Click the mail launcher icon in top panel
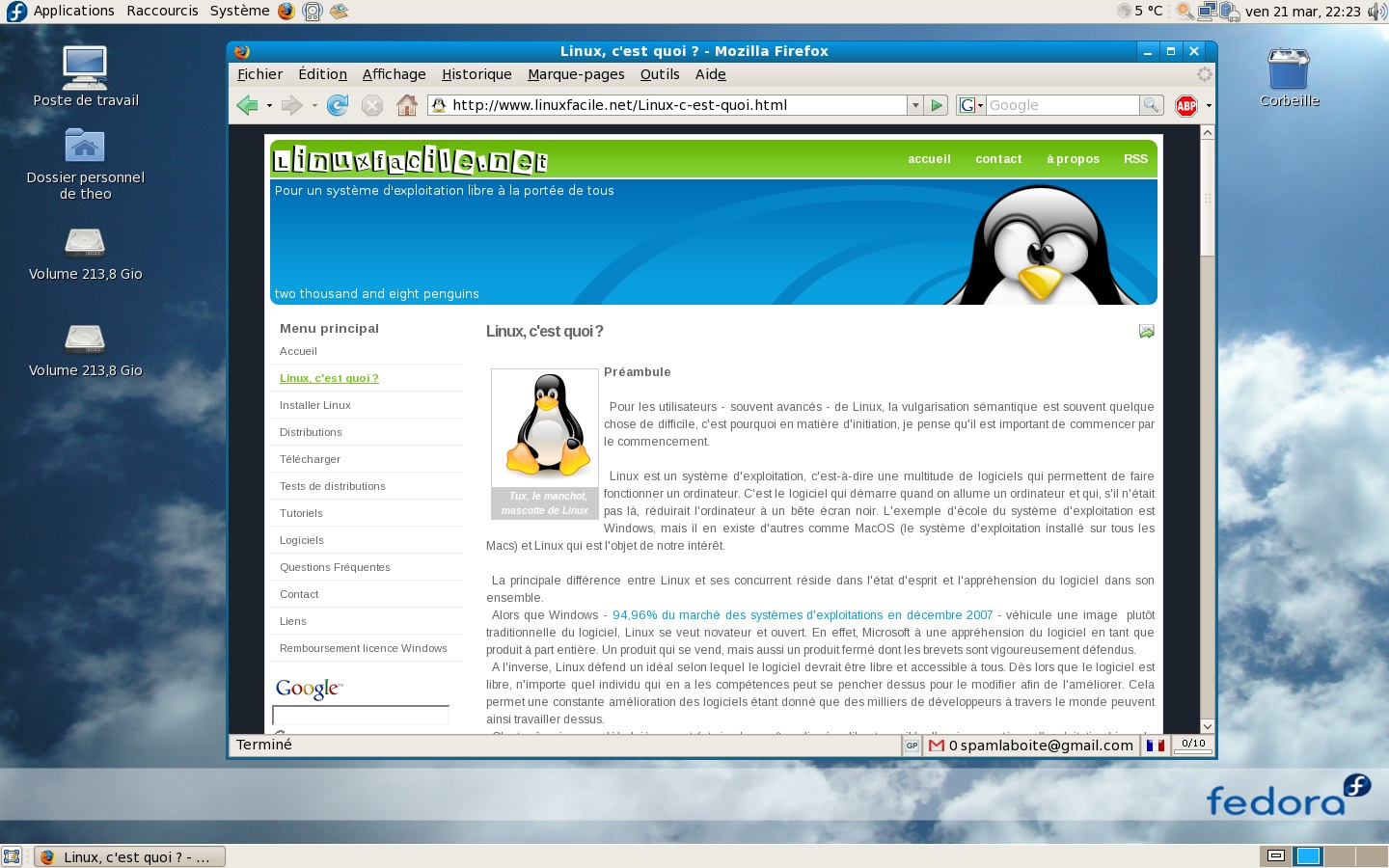This screenshot has width=1389, height=868. click(x=339, y=12)
